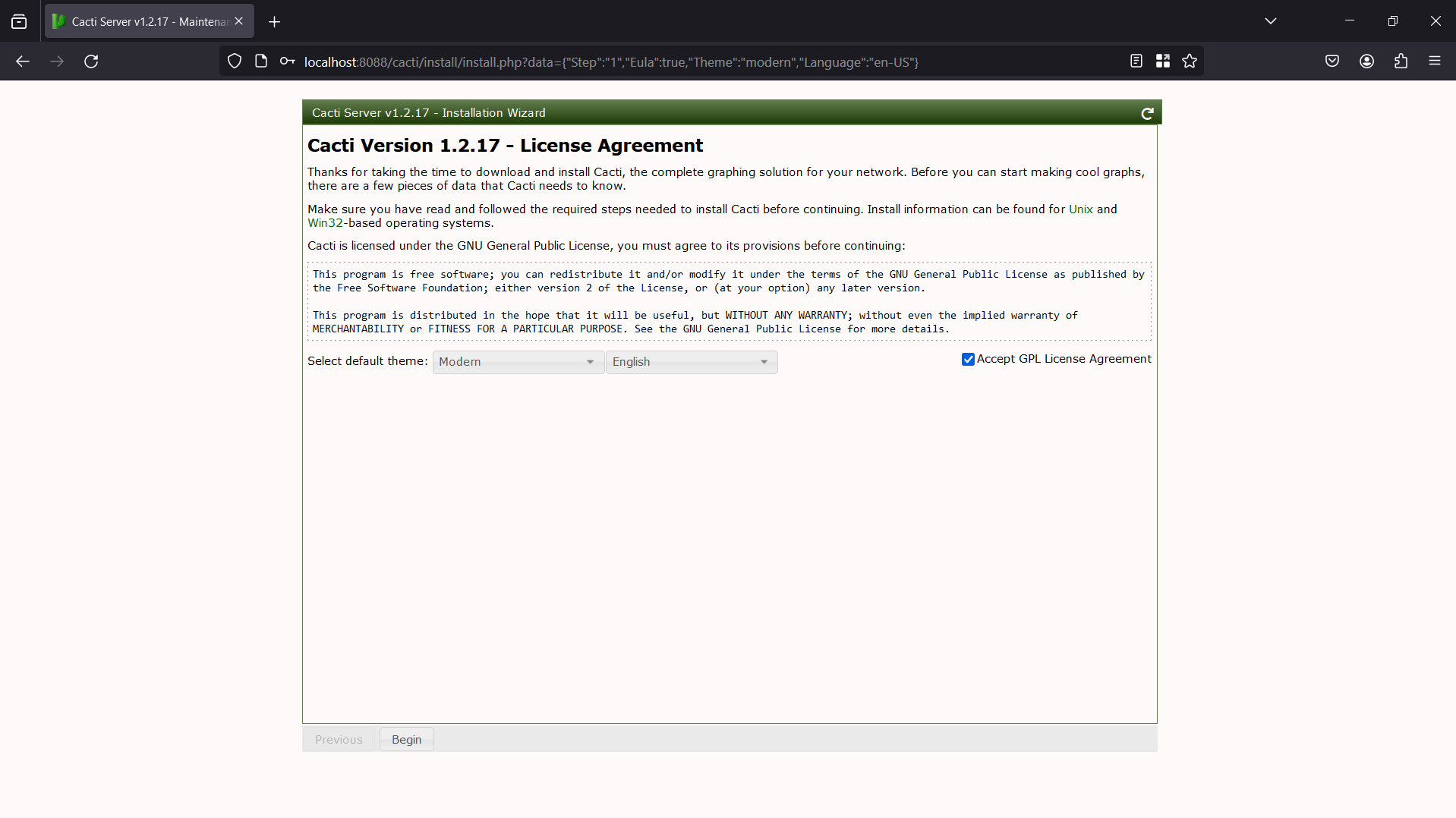Viewport: 1456px width, 818px height.
Task: Click the wizard refresh icon in green header
Action: (x=1147, y=113)
